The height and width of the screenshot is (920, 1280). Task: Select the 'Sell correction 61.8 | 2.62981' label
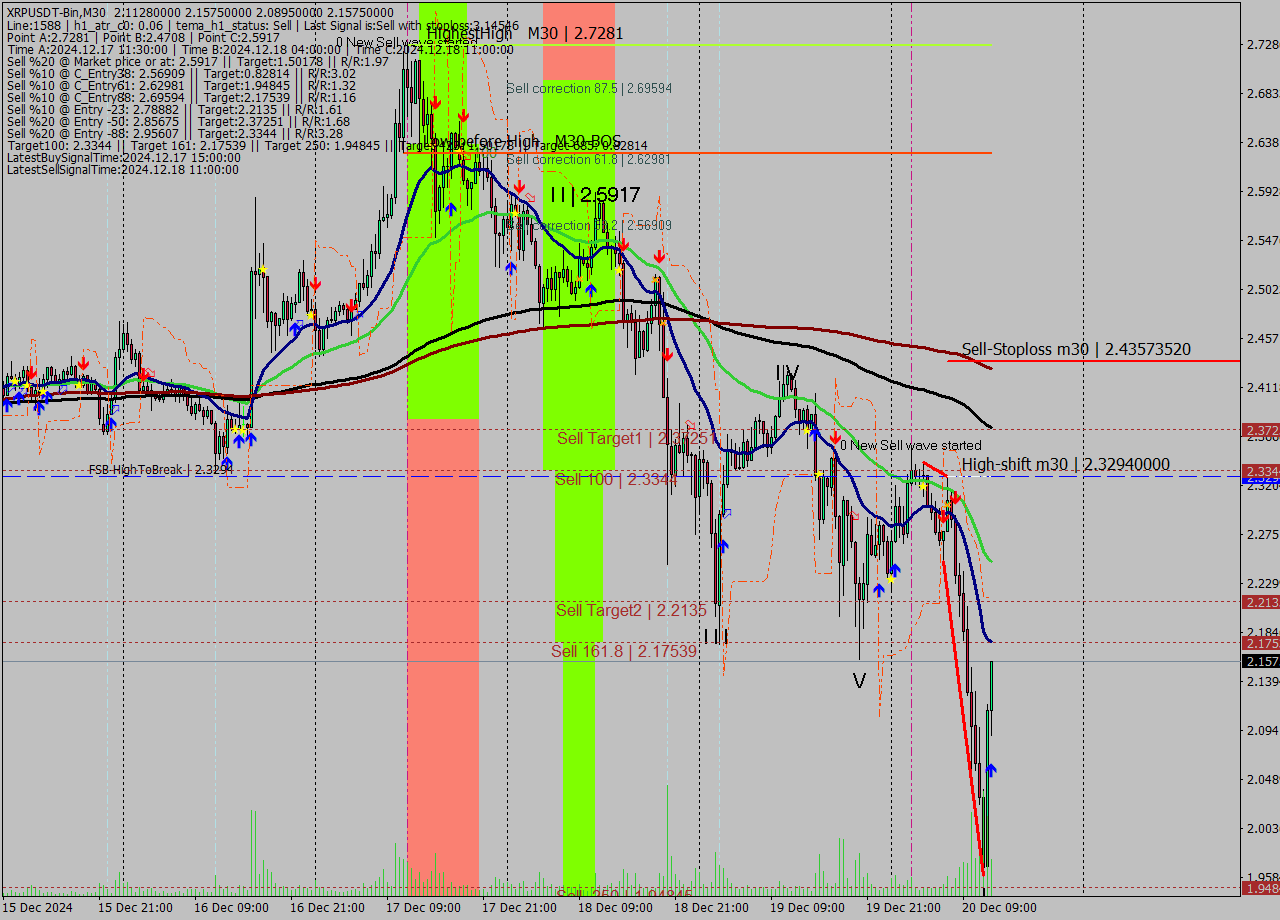click(589, 159)
